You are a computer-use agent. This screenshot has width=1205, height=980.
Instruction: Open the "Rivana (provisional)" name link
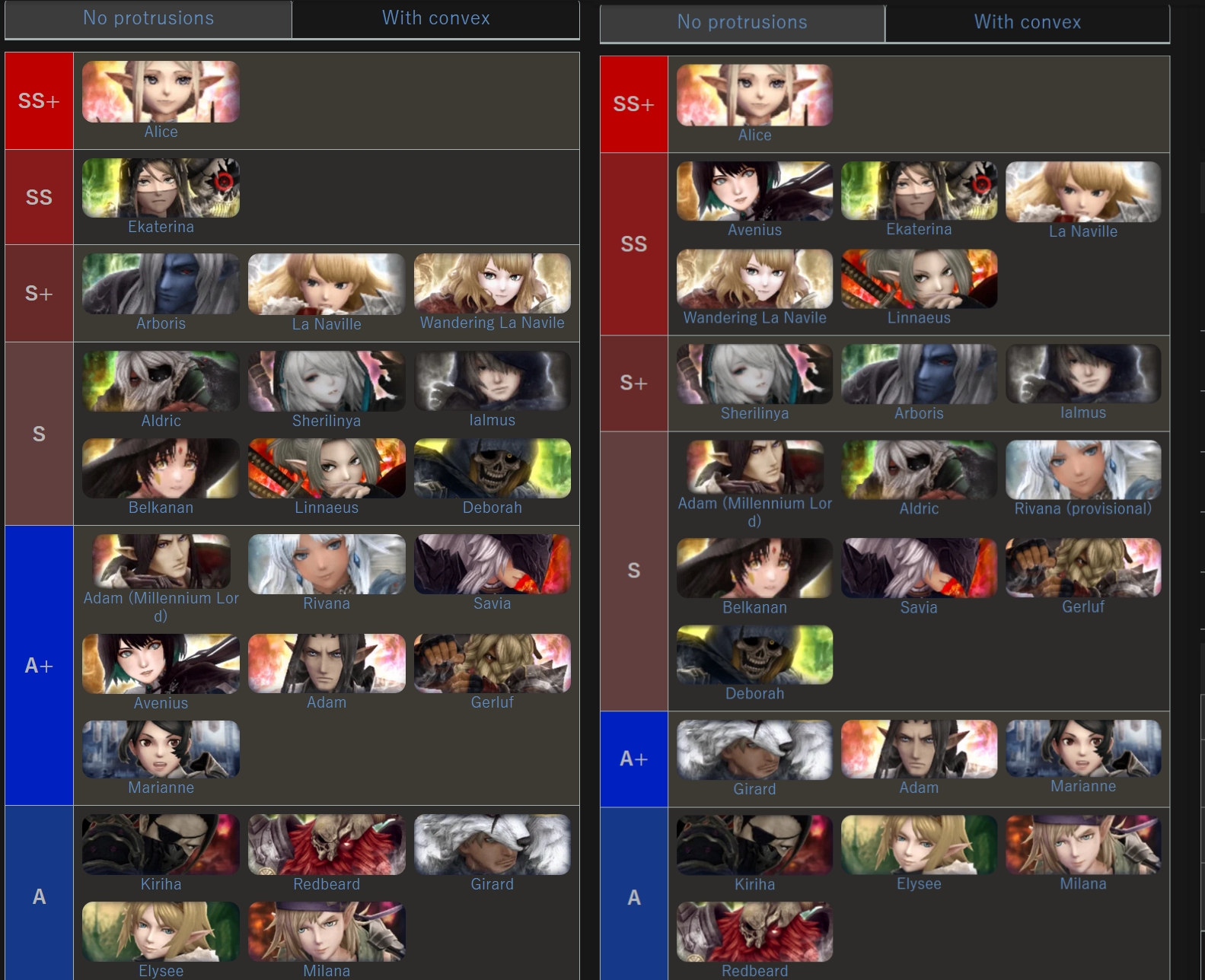1082,508
